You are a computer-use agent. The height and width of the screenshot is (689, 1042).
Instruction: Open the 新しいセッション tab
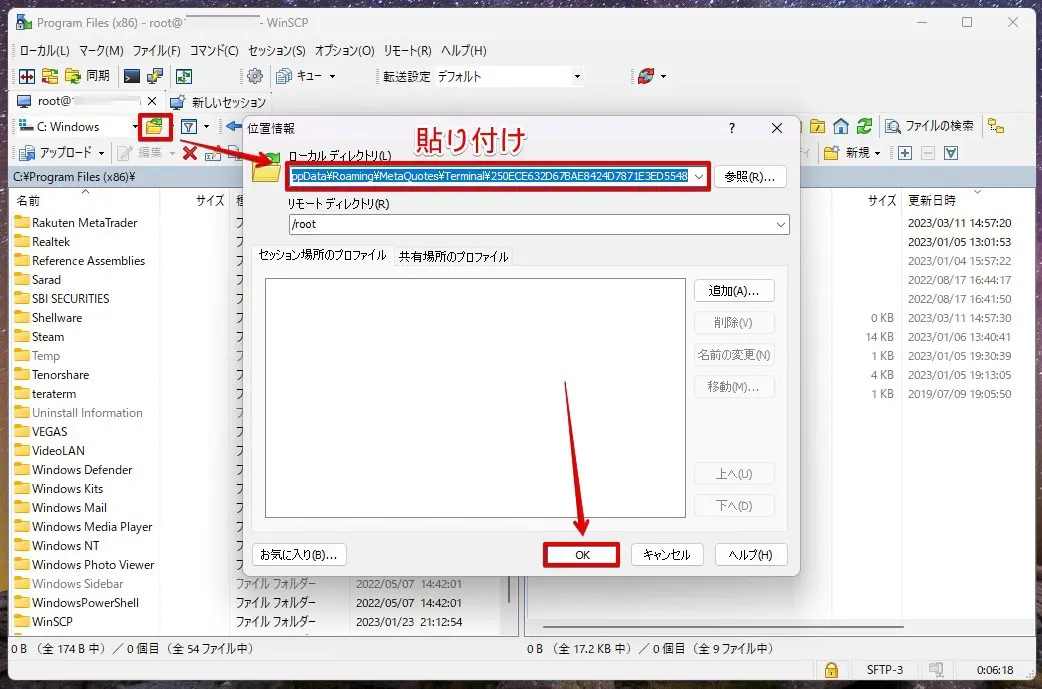[x=218, y=102]
